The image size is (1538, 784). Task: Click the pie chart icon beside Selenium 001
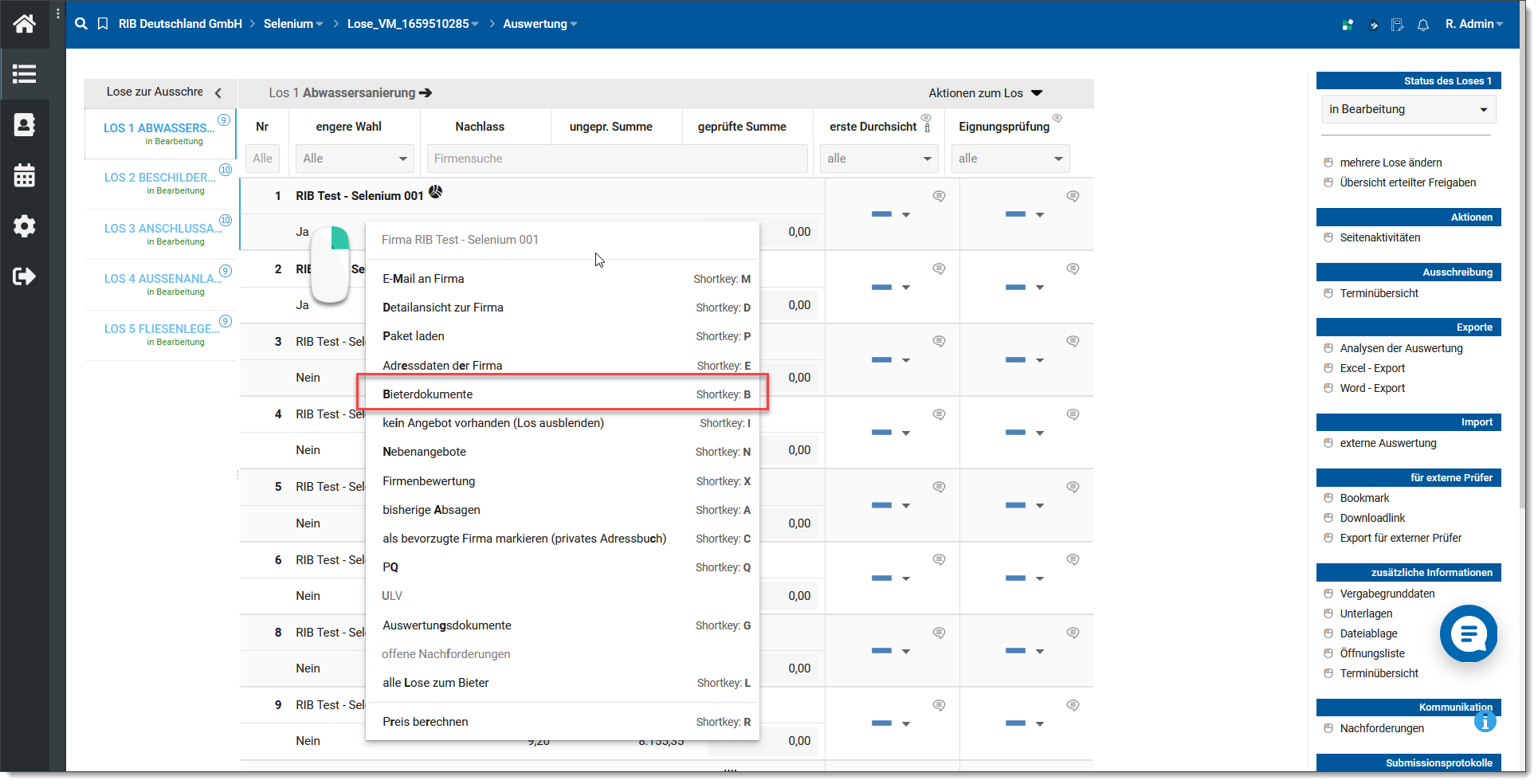click(x=436, y=191)
